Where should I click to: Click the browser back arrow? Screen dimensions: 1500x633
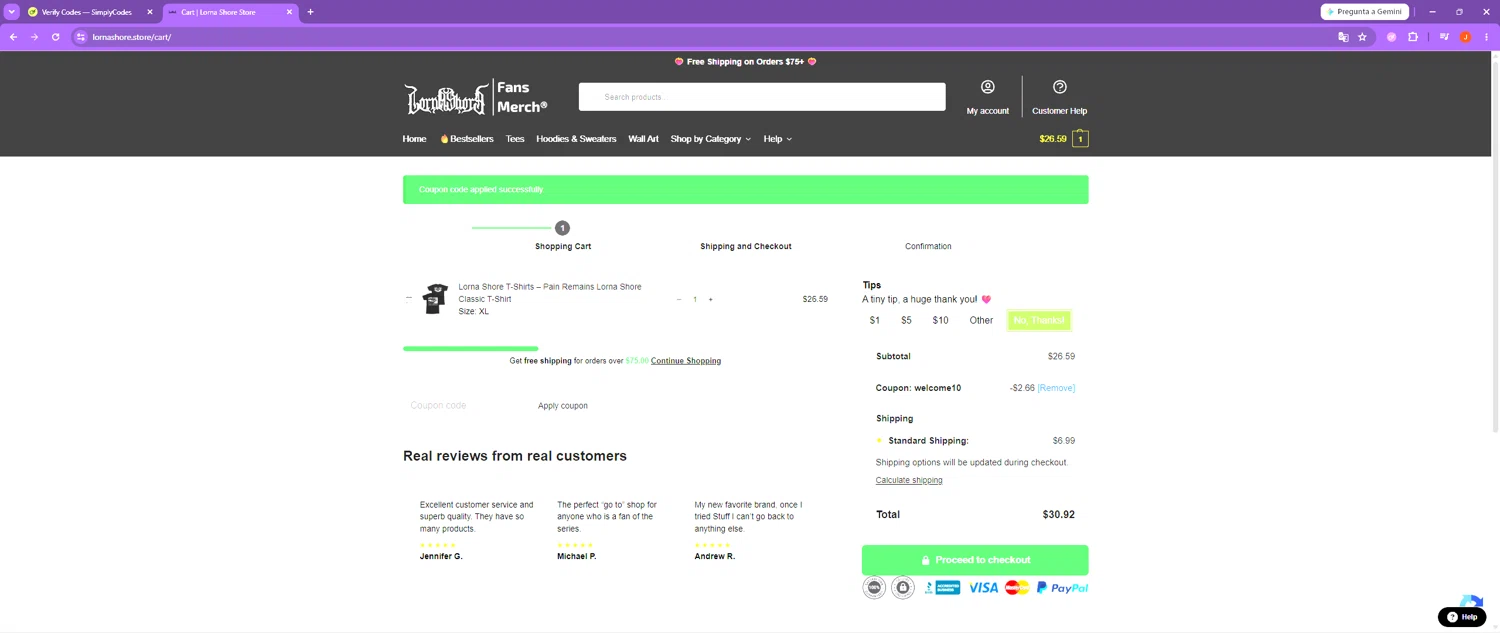(13, 37)
